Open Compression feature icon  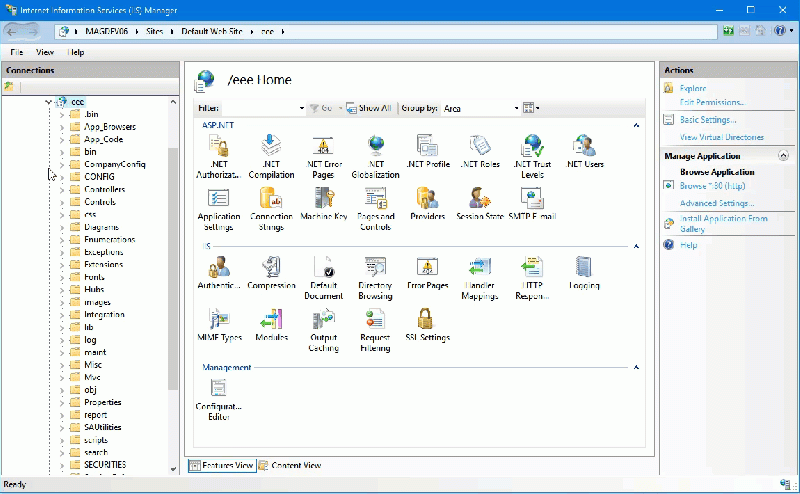(x=271, y=273)
